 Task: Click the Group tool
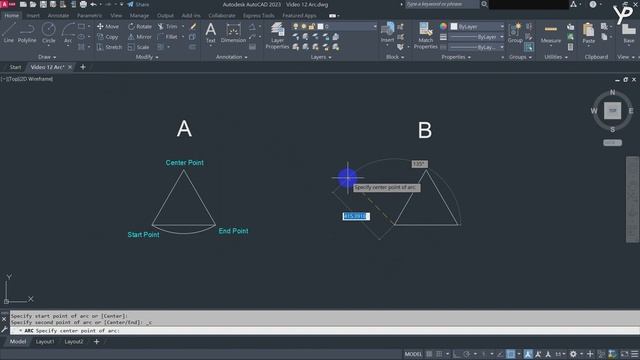515,33
